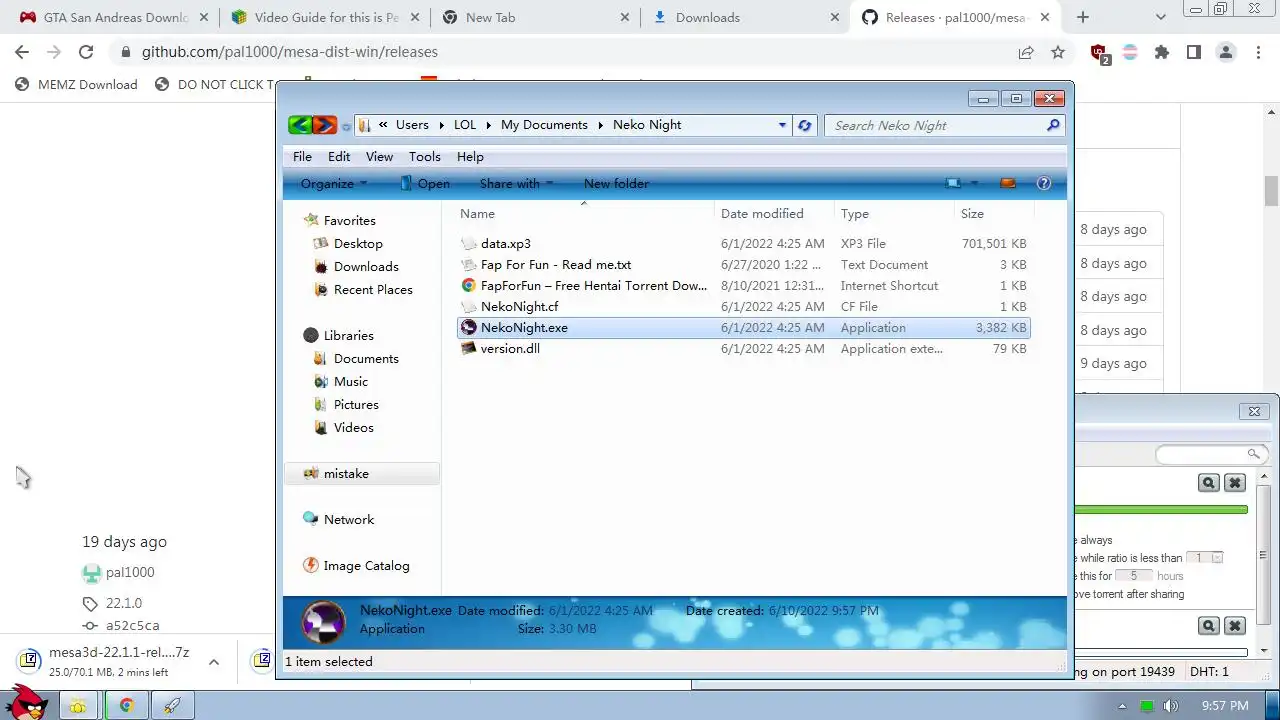Click the NekoNight.exe application icon in the list
1280x720 pixels.
coord(468,327)
